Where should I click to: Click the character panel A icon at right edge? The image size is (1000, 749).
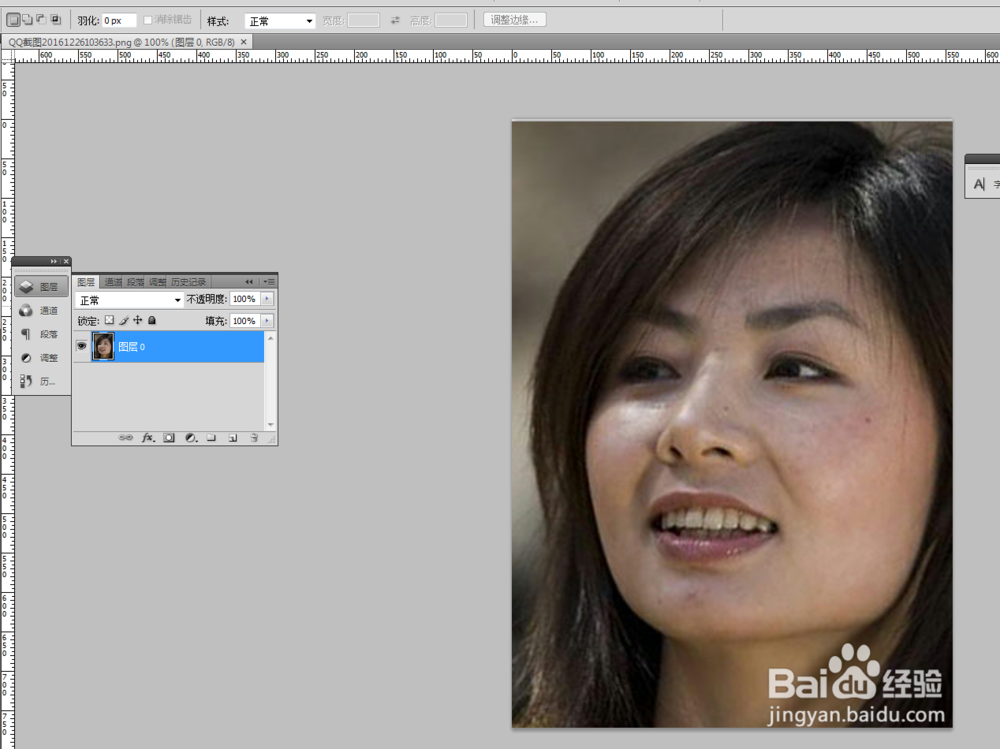pos(980,184)
